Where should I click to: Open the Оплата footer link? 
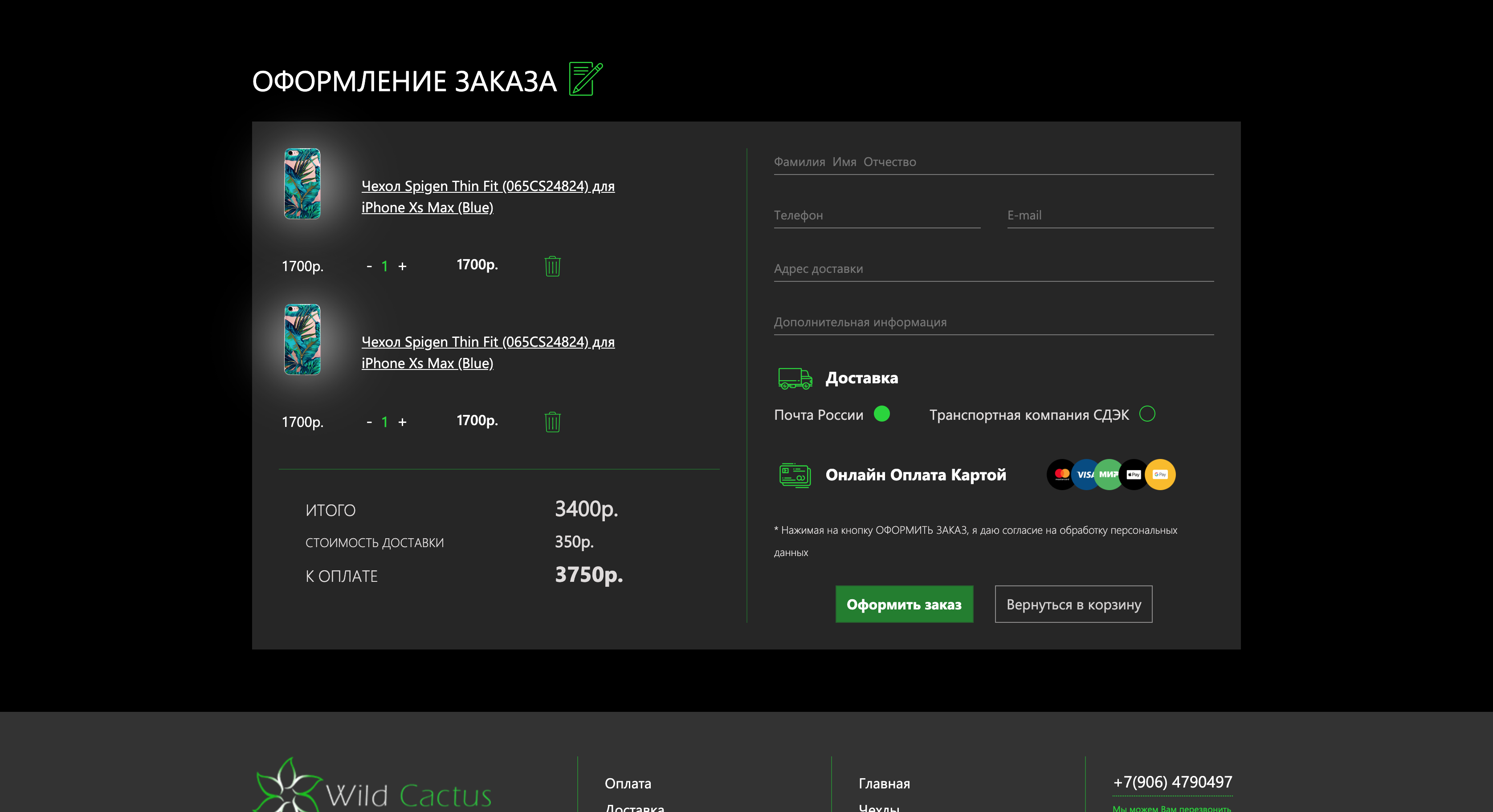point(628,783)
